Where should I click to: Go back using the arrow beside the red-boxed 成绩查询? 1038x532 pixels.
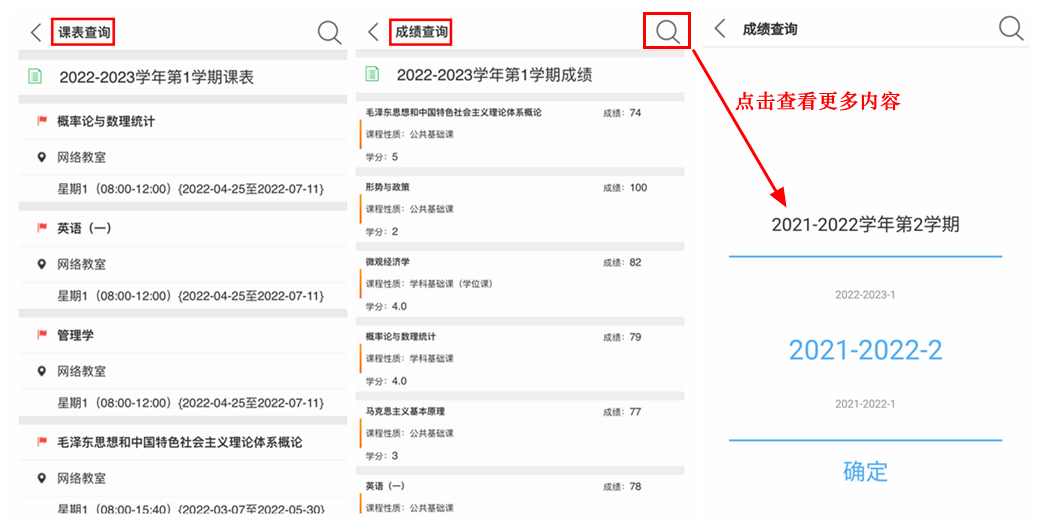pos(373,33)
